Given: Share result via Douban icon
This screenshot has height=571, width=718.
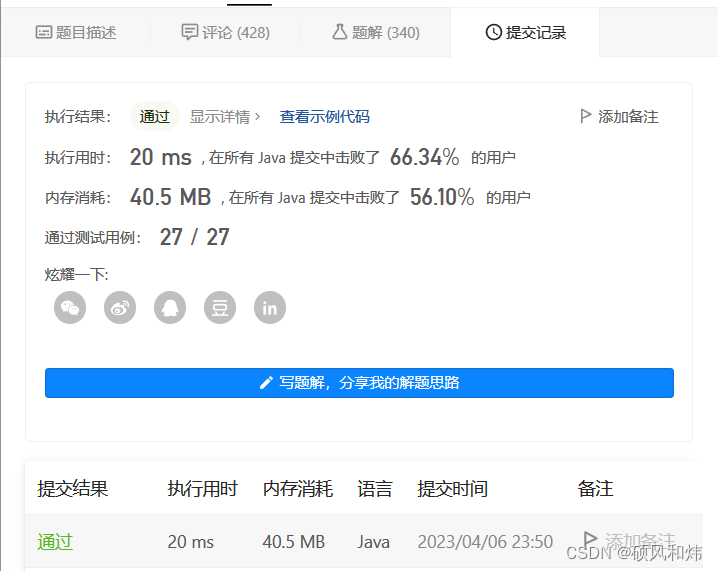Looking at the screenshot, I should coord(220,308).
